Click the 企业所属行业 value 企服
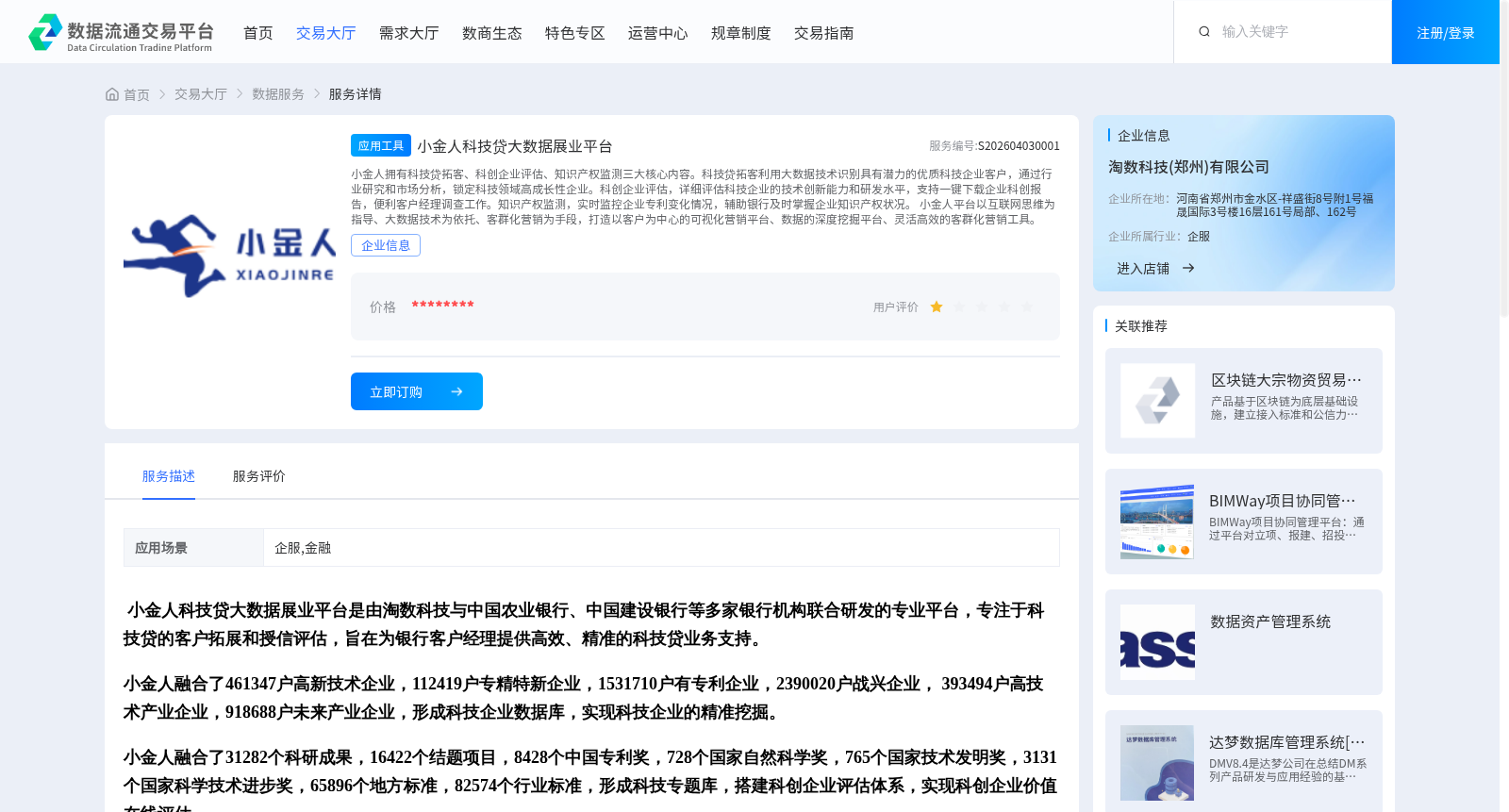The width and height of the screenshot is (1509, 812). 1199,237
